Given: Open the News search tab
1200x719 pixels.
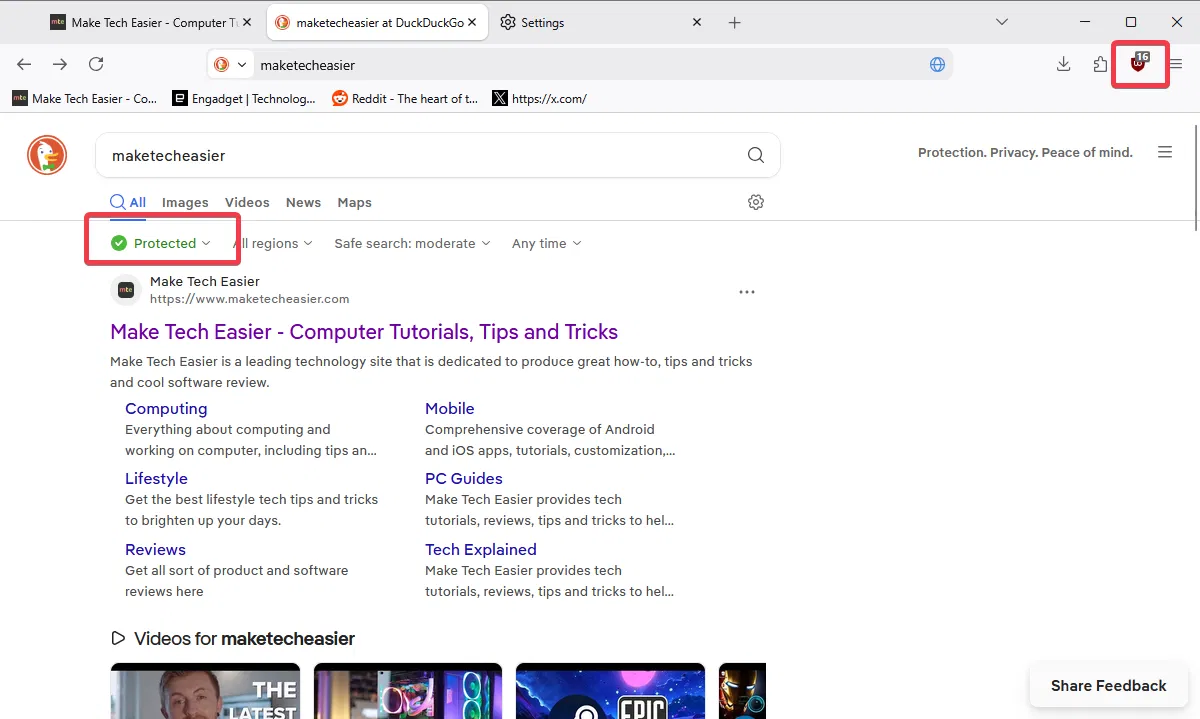Looking at the screenshot, I should point(303,202).
